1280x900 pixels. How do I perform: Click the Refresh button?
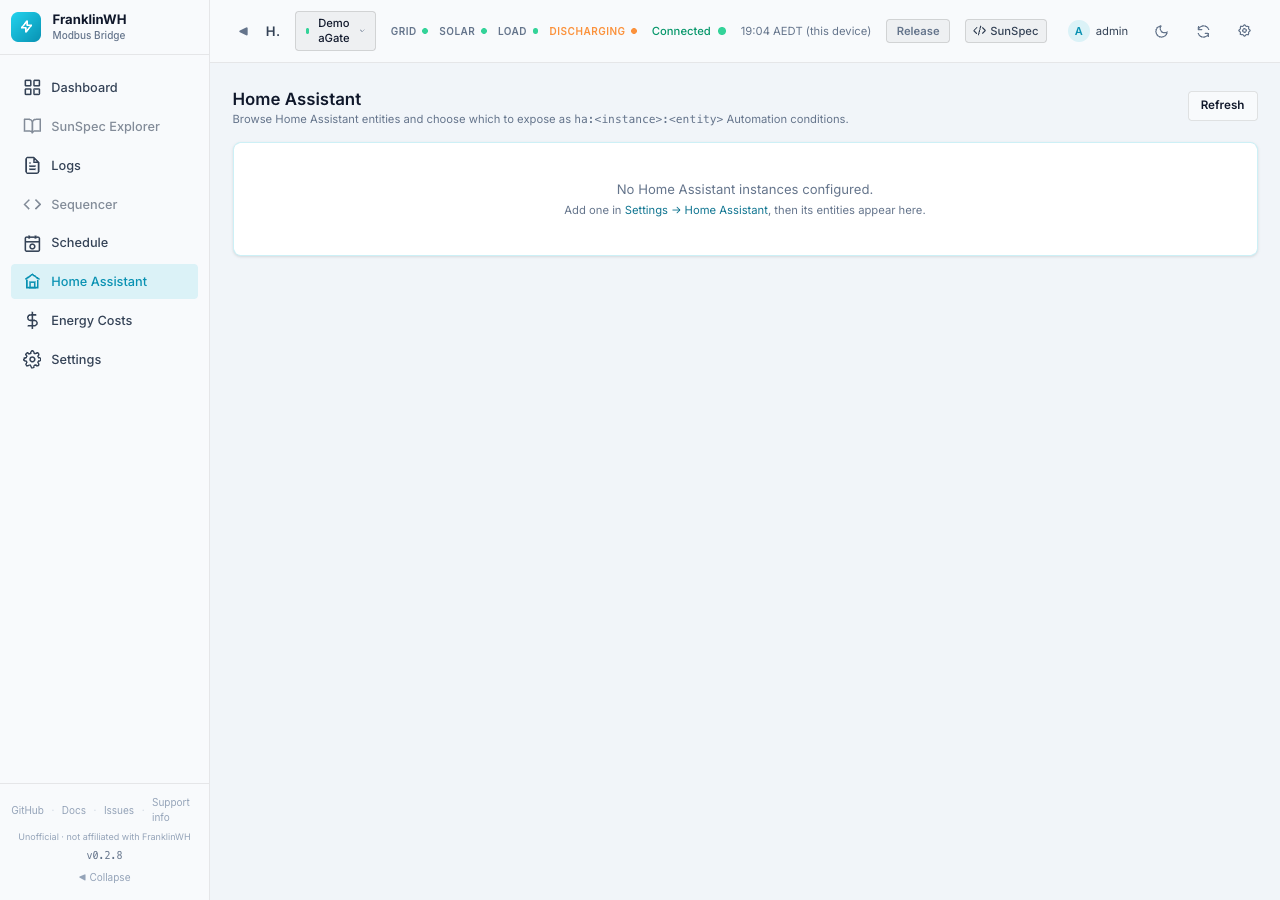pos(1222,105)
